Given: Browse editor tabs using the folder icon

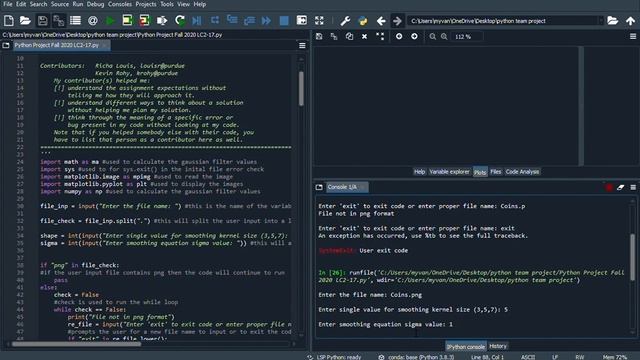Looking at the screenshot, I should click(6, 45).
